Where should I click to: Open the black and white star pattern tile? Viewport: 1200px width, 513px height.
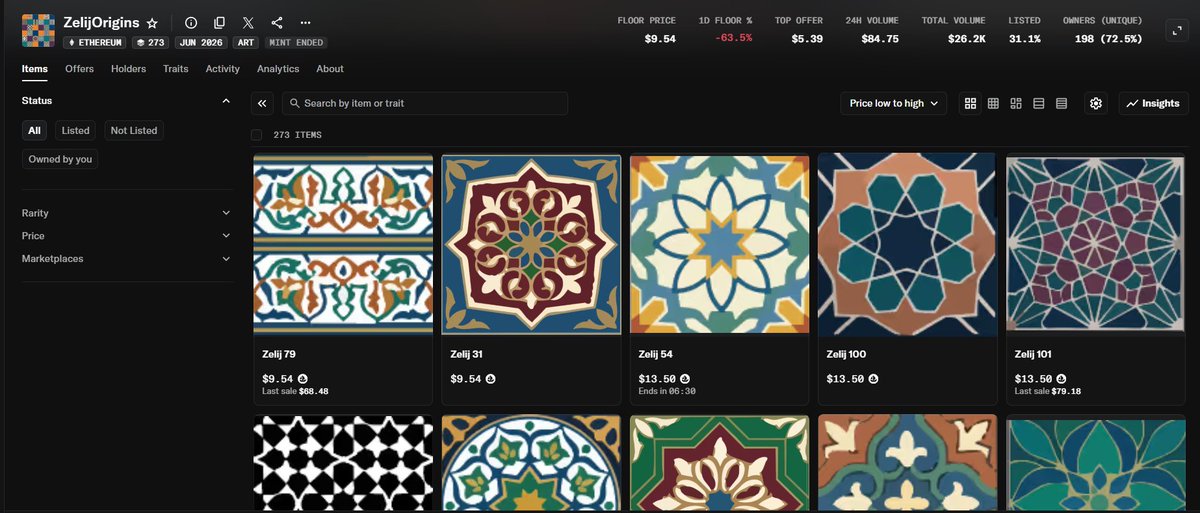343,464
